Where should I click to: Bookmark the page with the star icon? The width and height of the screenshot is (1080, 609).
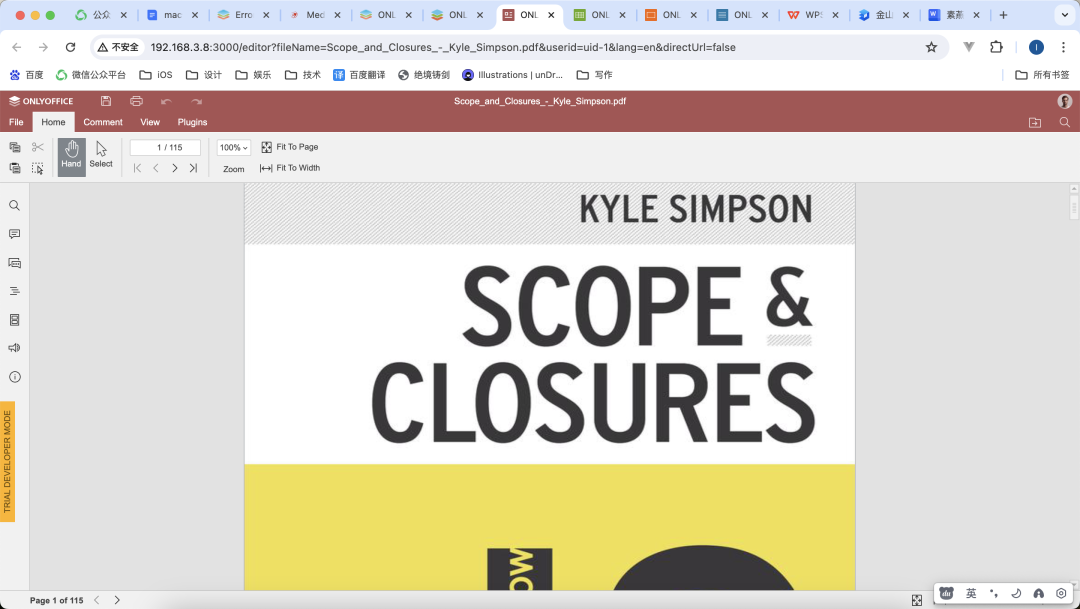point(931,47)
